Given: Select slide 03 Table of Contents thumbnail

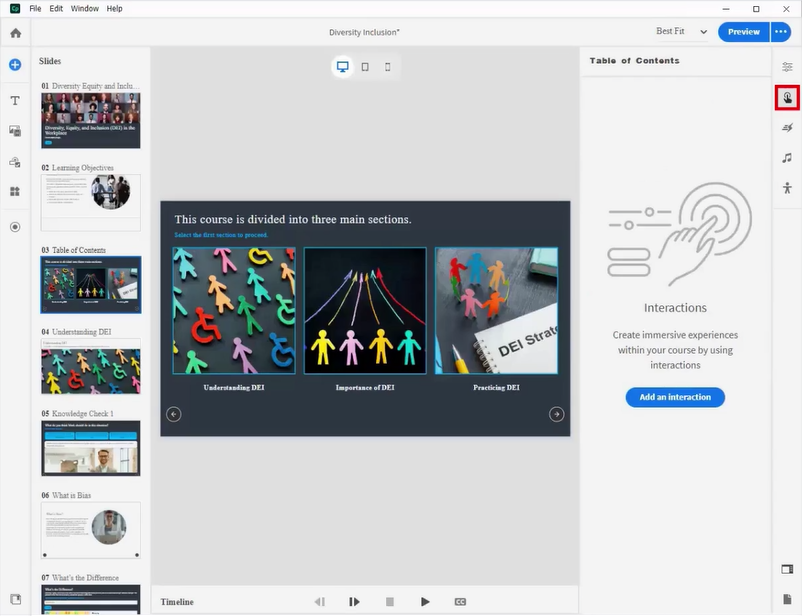Looking at the screenshot, I should (91, 284).
